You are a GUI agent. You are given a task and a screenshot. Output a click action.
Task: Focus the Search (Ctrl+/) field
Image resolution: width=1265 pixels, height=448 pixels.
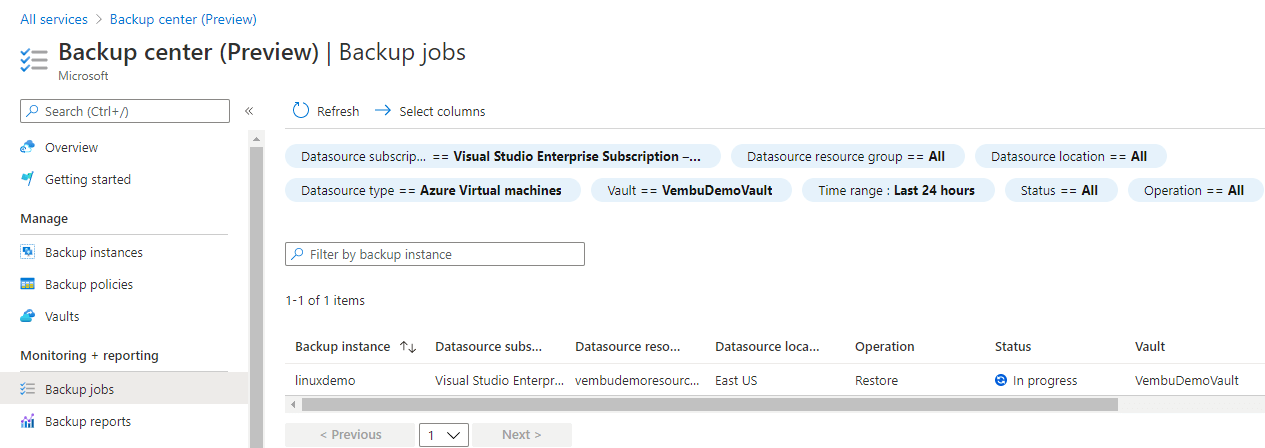point(125,111)
